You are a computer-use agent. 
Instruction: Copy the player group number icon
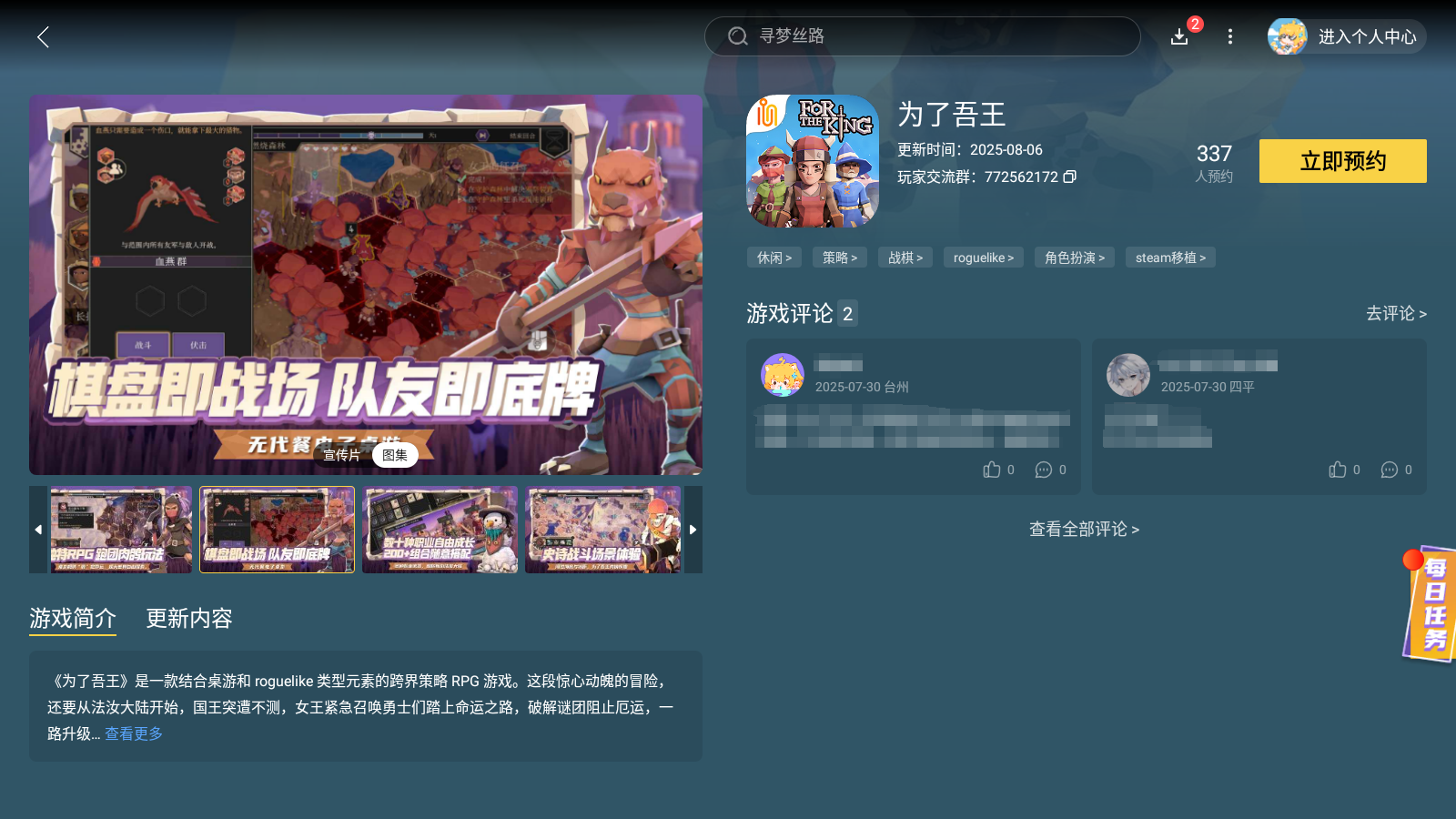[x=1070, y=177]
